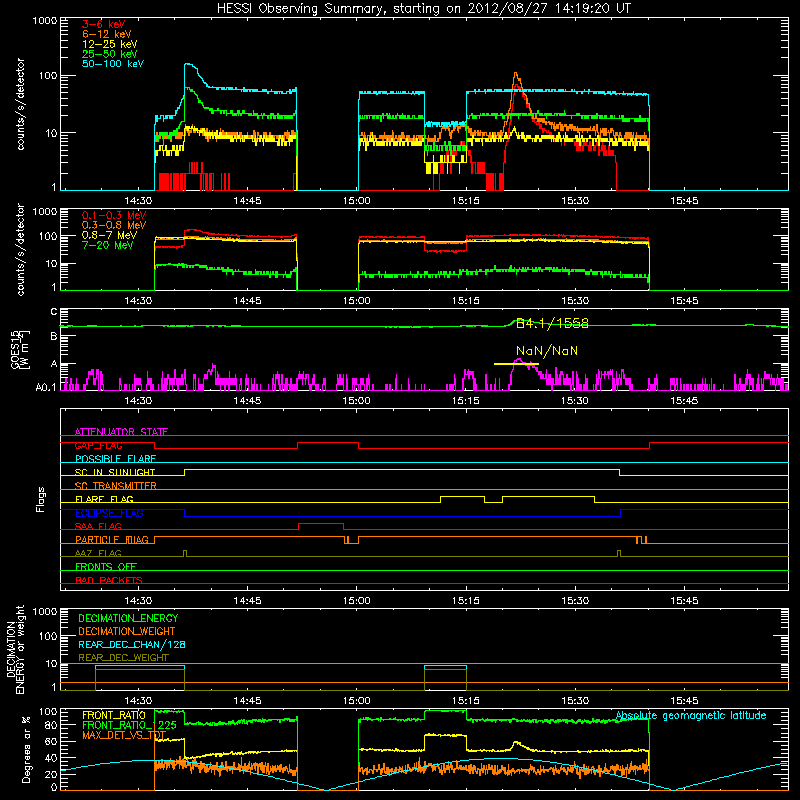Click the GOES15 vertical axis title
Image resolution: width=800 pixels, height=800 pixels.
(x=20, y=349)
